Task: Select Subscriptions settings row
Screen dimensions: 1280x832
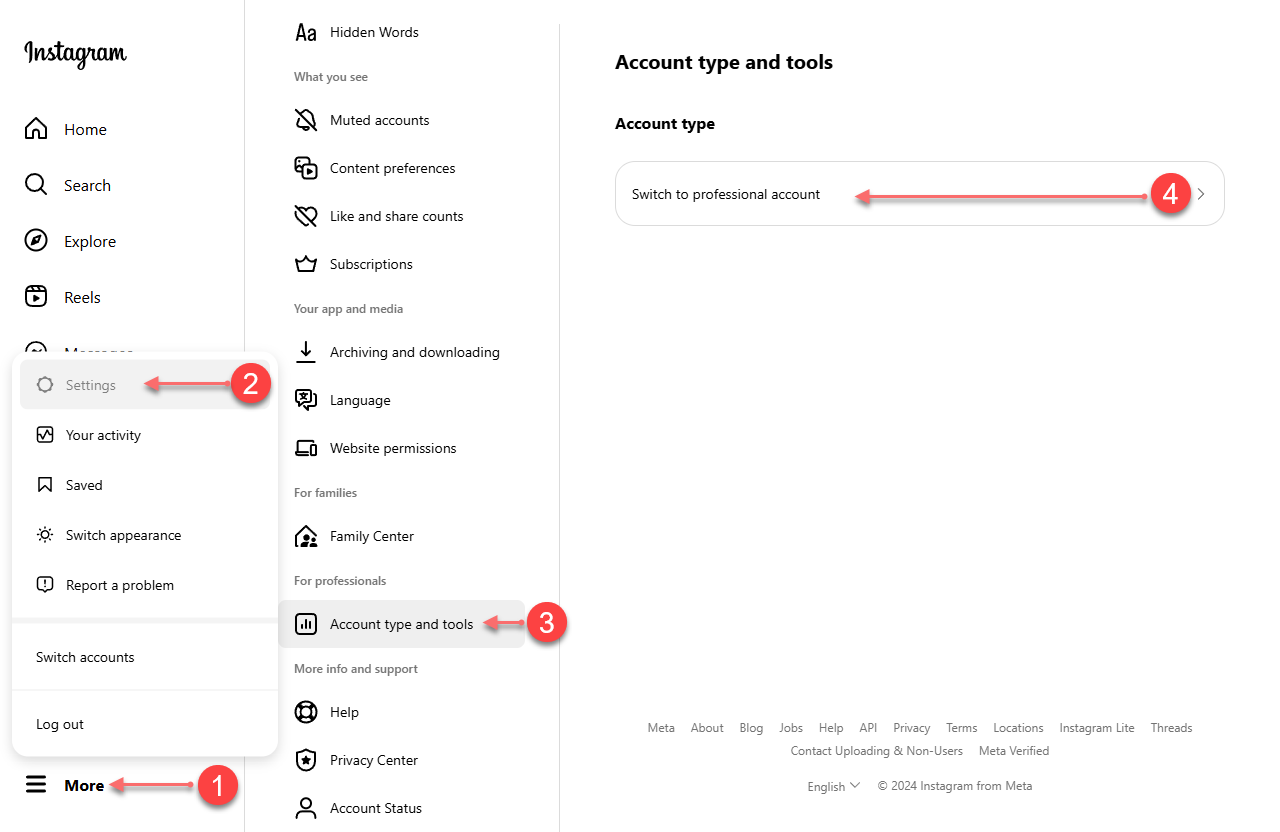Action: [x=401, y=264]
